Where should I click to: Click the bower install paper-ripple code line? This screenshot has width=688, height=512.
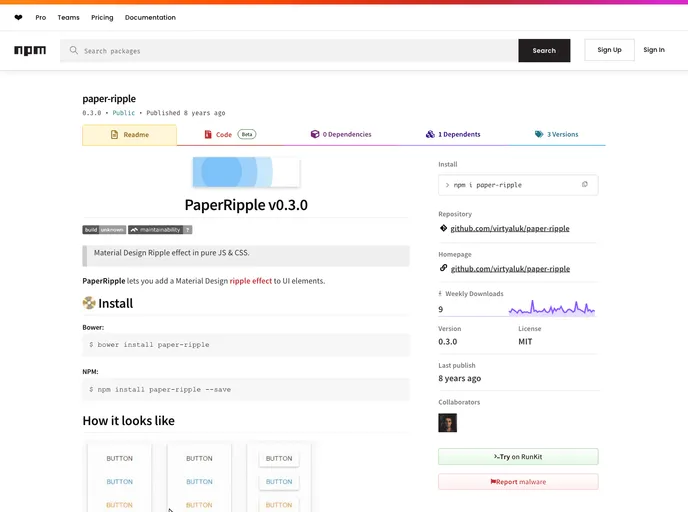(x=149, y=345)
